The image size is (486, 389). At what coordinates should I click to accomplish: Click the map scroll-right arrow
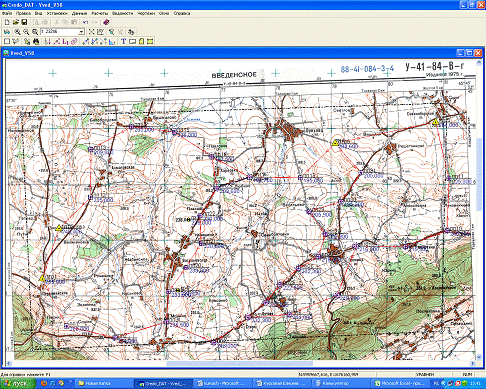coord(472,363)
